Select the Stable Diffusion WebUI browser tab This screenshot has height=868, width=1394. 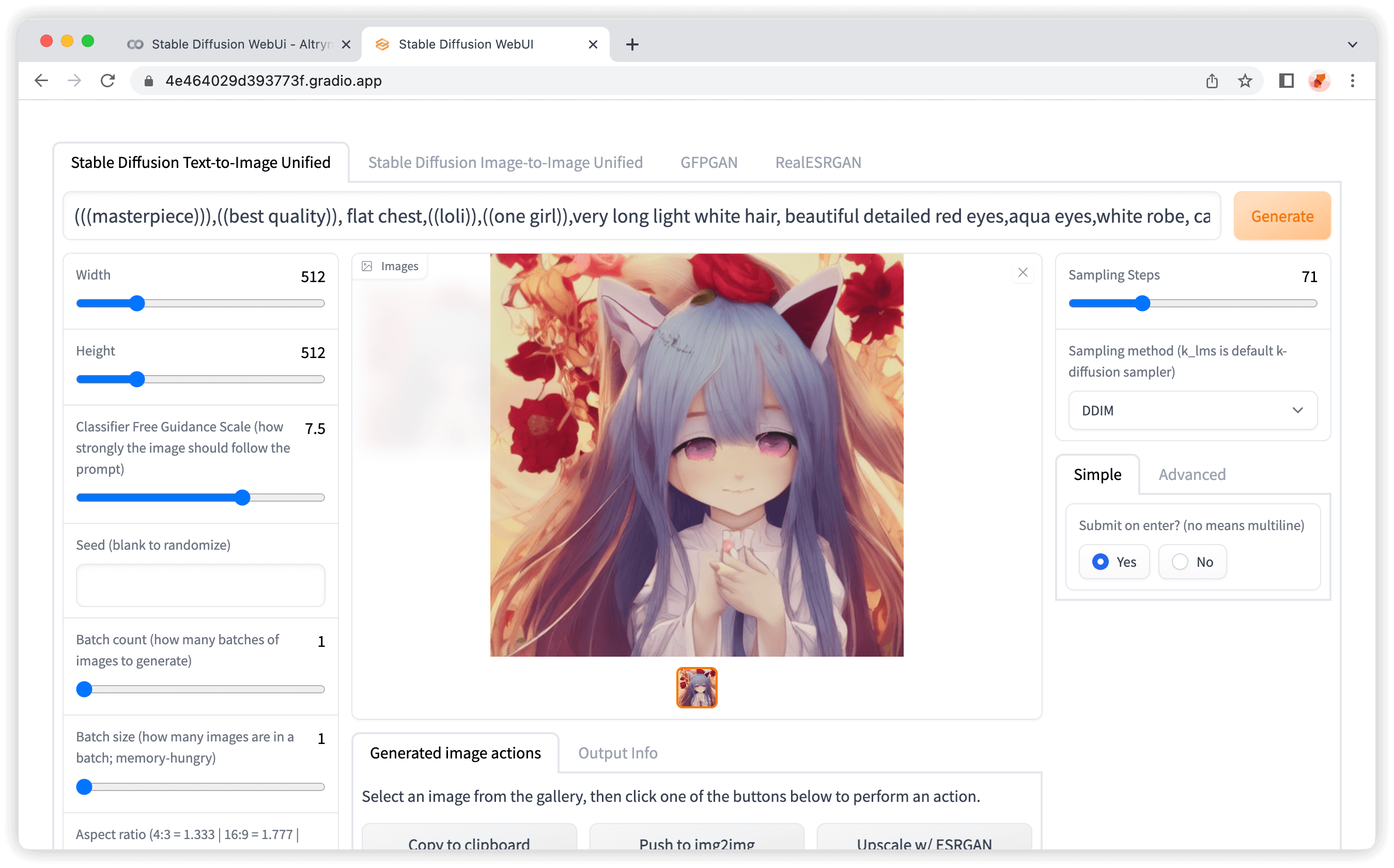[485, 44]
